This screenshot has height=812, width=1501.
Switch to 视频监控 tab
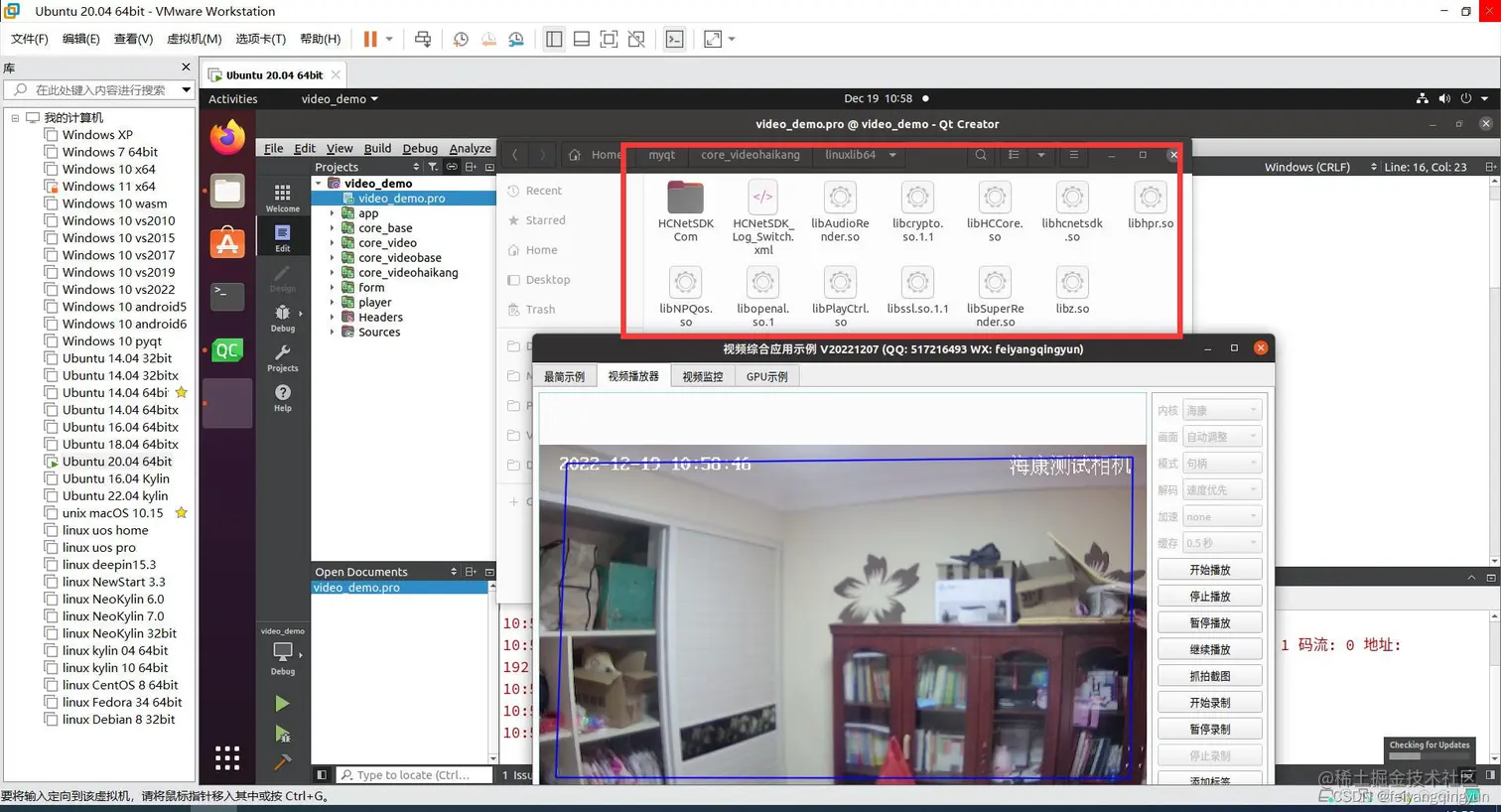(702, 376)
